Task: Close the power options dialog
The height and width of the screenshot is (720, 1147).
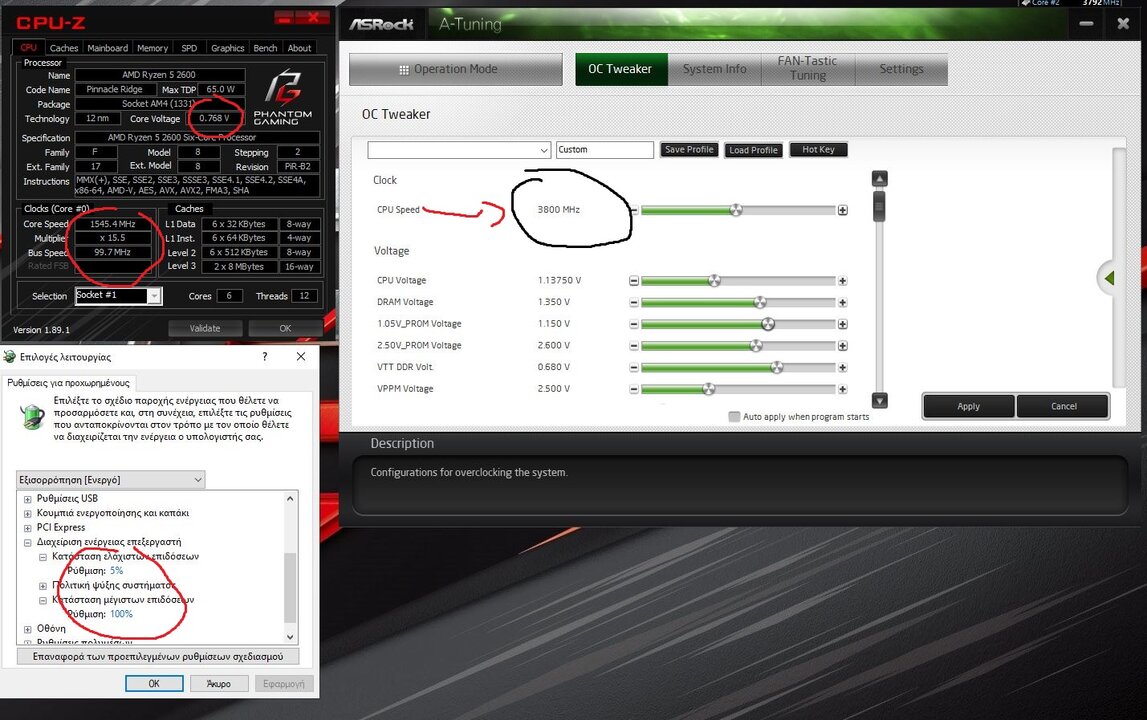Action: pyautogui.click(x=301, y=356)
